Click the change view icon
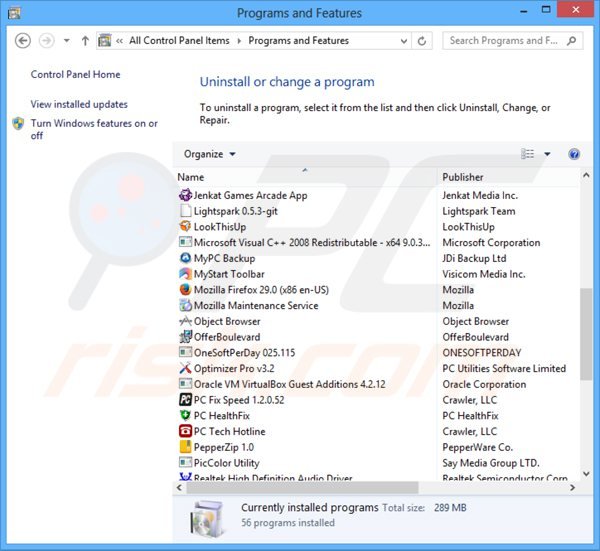Image resolution: width=600 pixels, height=551 pixels. coord(527,154)
